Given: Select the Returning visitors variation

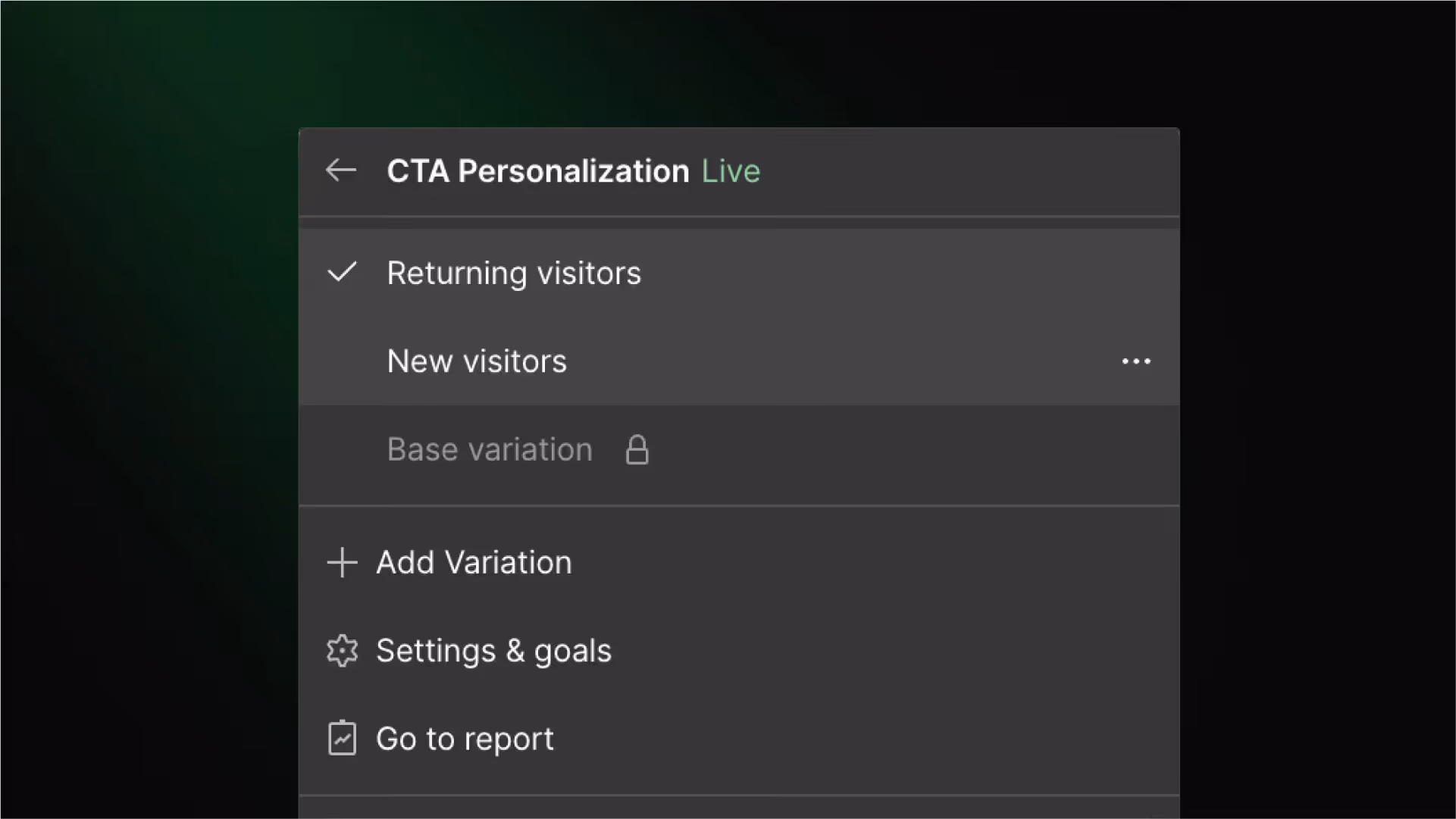Looking at the screenshot, I should (x=514, y=273).
